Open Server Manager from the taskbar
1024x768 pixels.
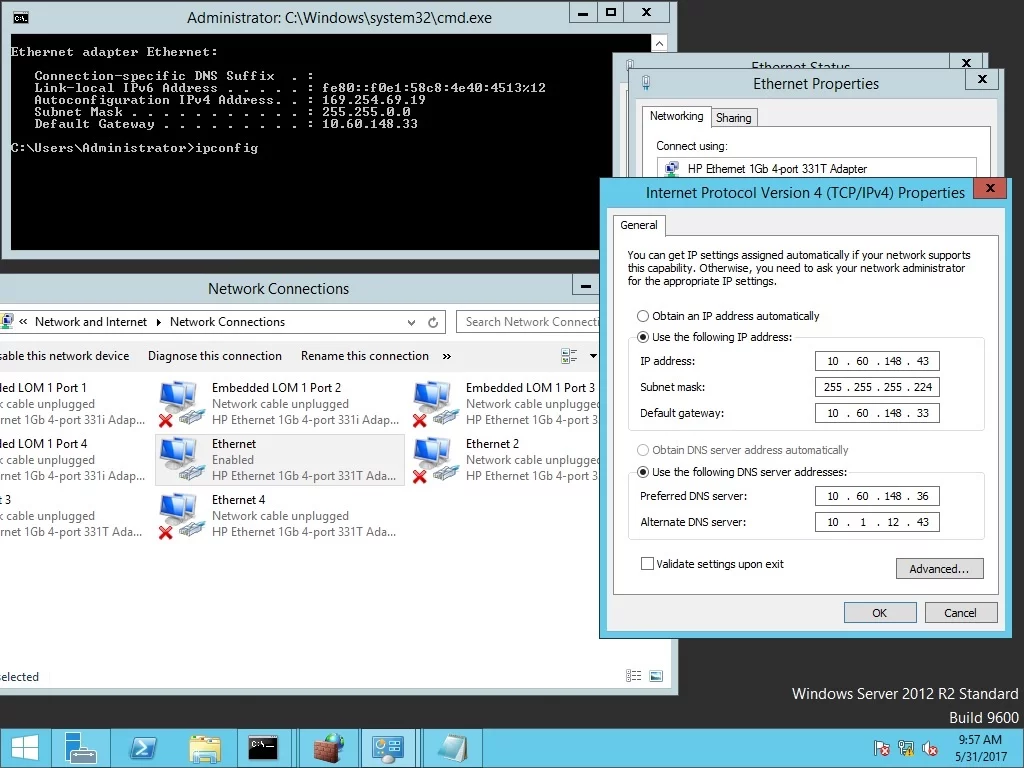[81, 748]
